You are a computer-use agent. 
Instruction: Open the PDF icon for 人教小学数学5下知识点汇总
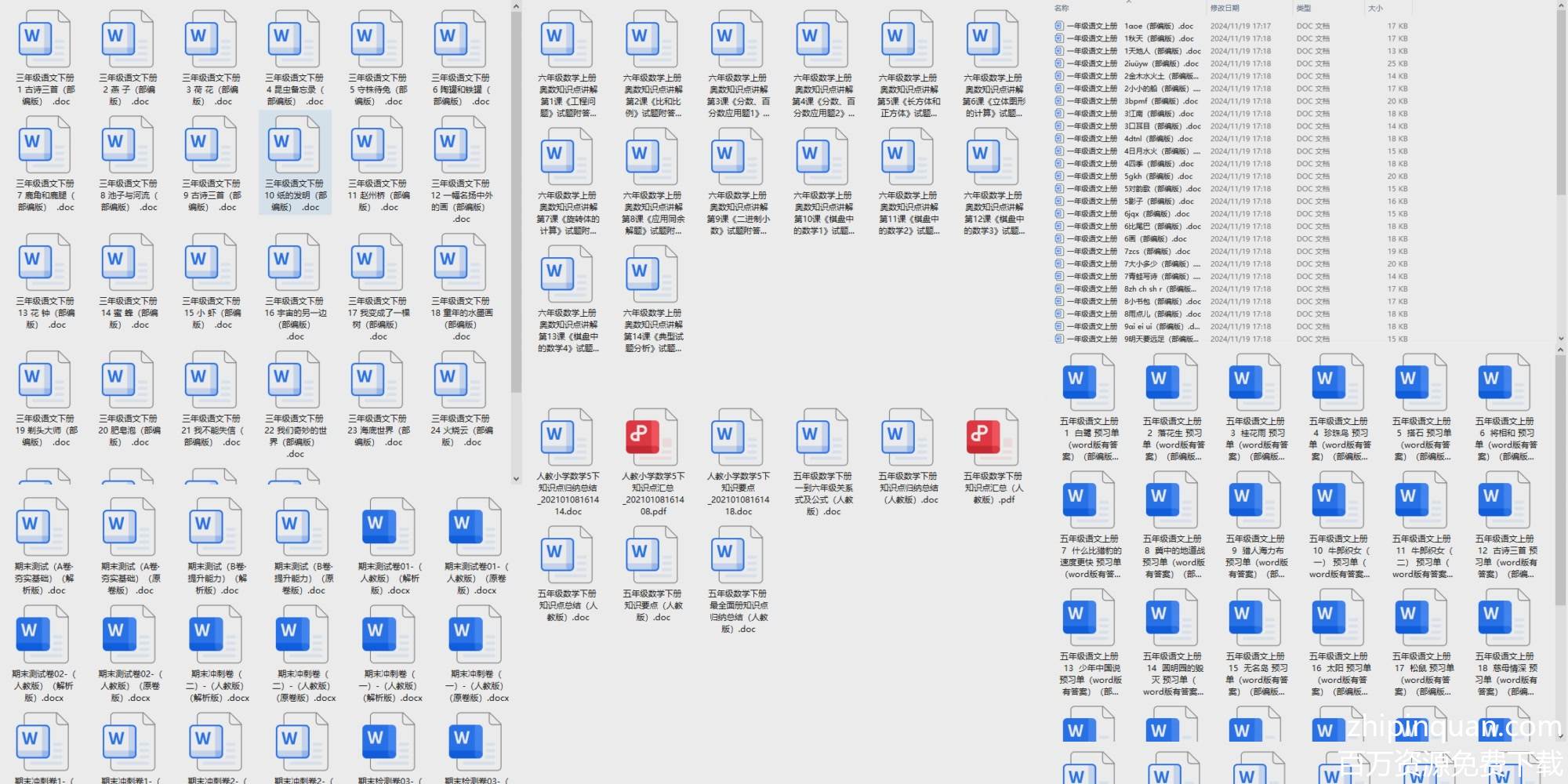[x=652, y=437]
